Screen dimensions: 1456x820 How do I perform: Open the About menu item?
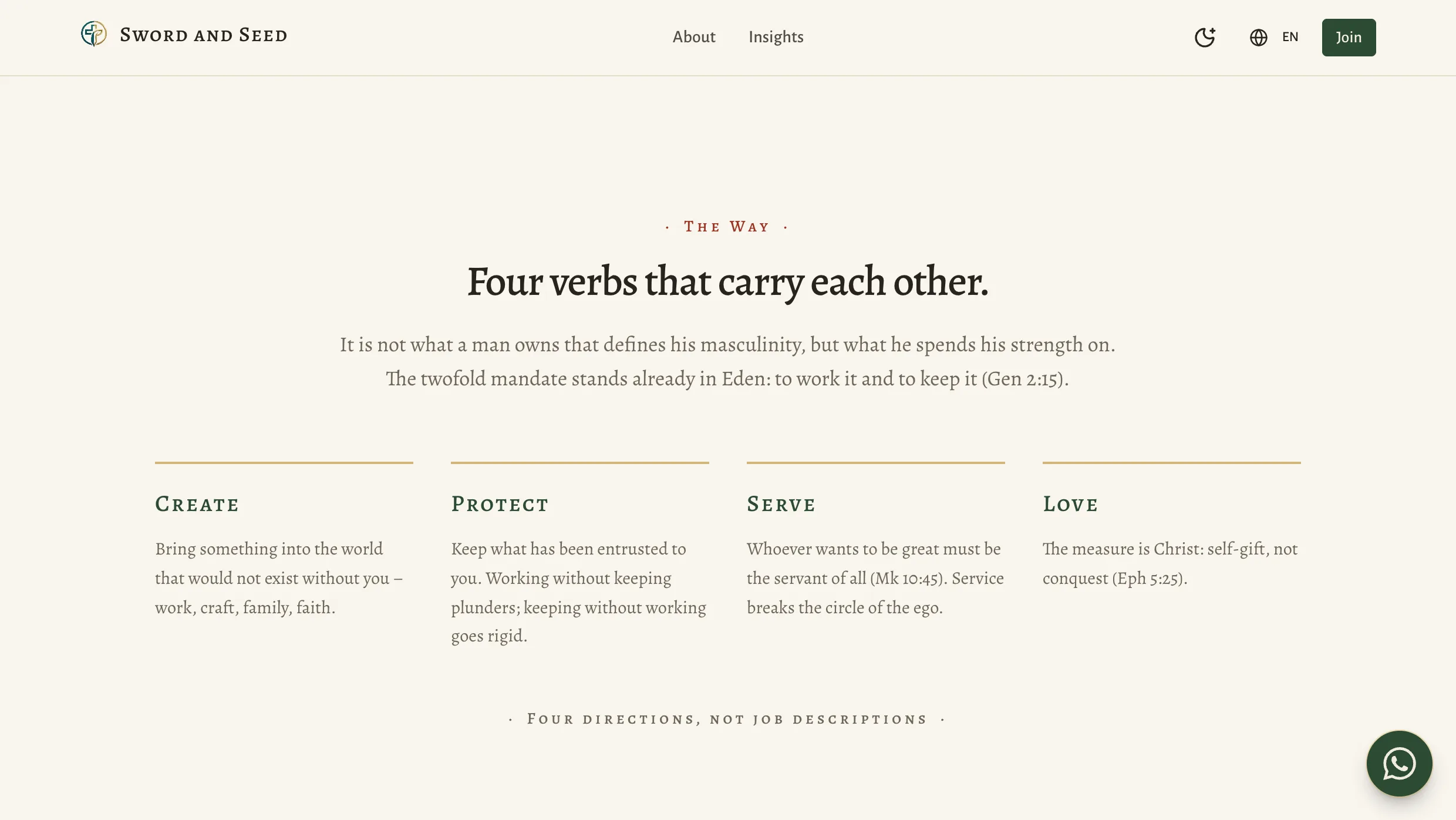(x=694, y=37)
